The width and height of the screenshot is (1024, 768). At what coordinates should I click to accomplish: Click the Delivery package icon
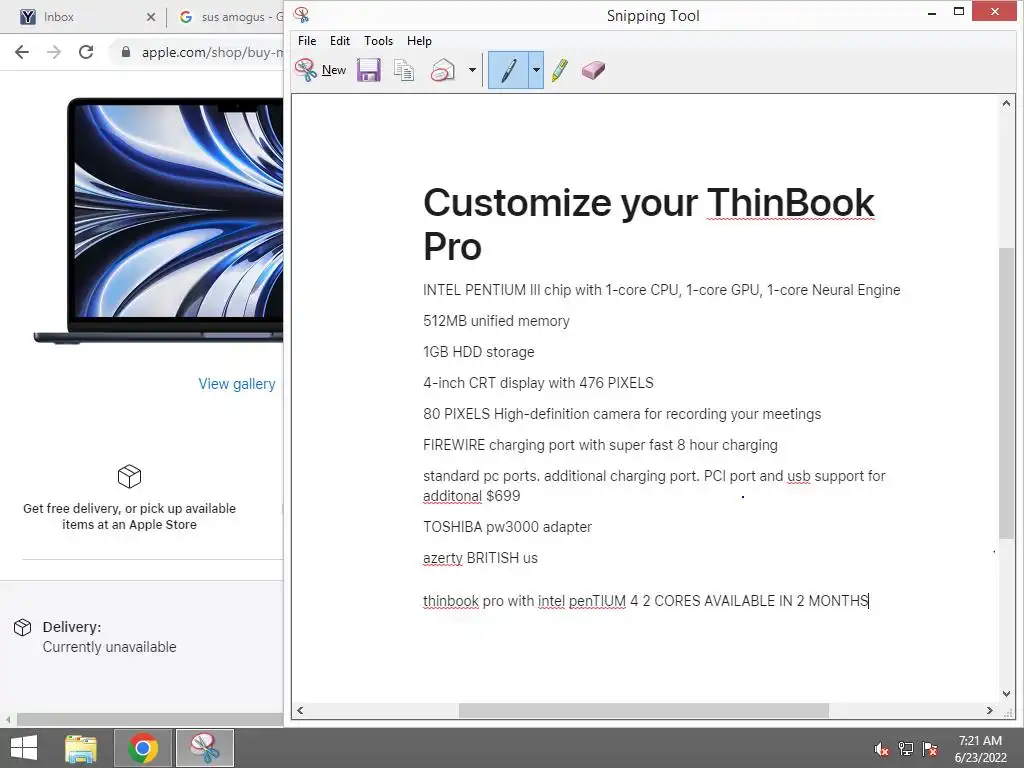point(22,627)
